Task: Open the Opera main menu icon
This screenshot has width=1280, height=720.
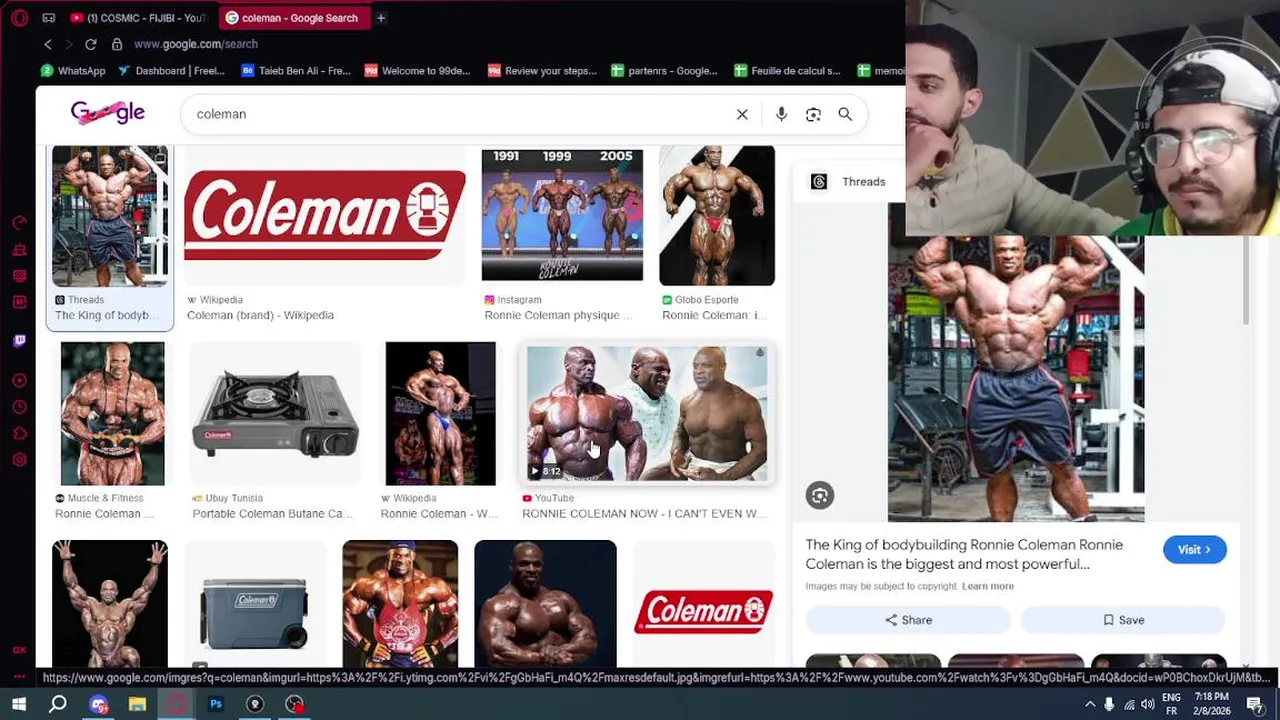Action: 19,18
